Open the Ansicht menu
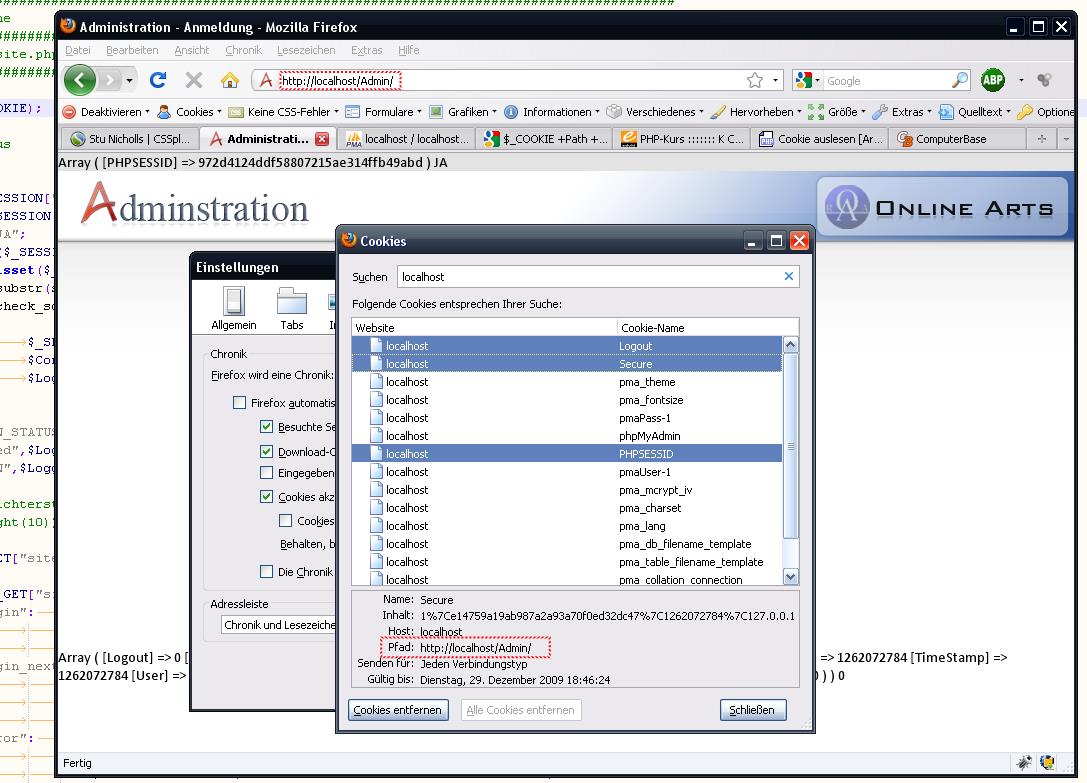 191,50
